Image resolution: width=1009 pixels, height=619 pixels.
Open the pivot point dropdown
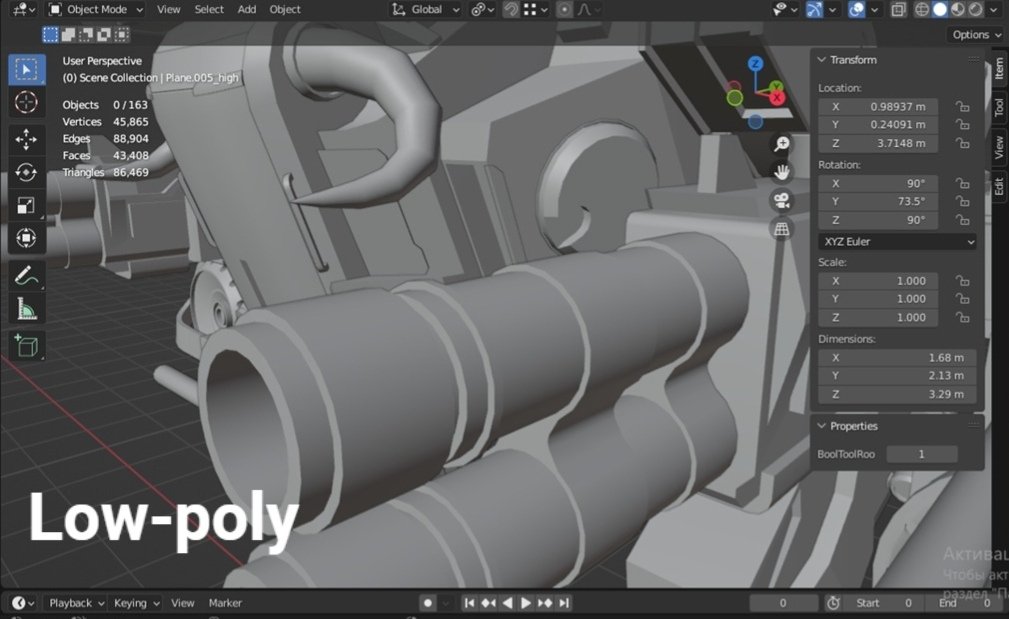(x=482, y=10)
